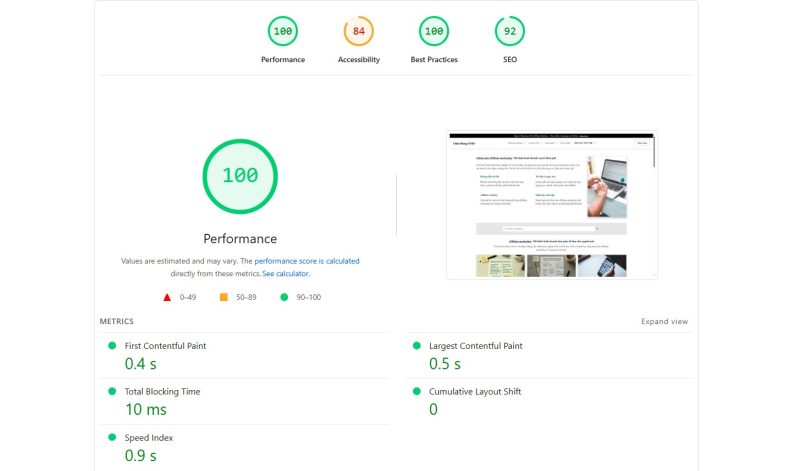Image resolution: width=800 pixels, height=471 pixels.
Task: Click the 0 Cumulative Layout Shift value
Action: 433,409
